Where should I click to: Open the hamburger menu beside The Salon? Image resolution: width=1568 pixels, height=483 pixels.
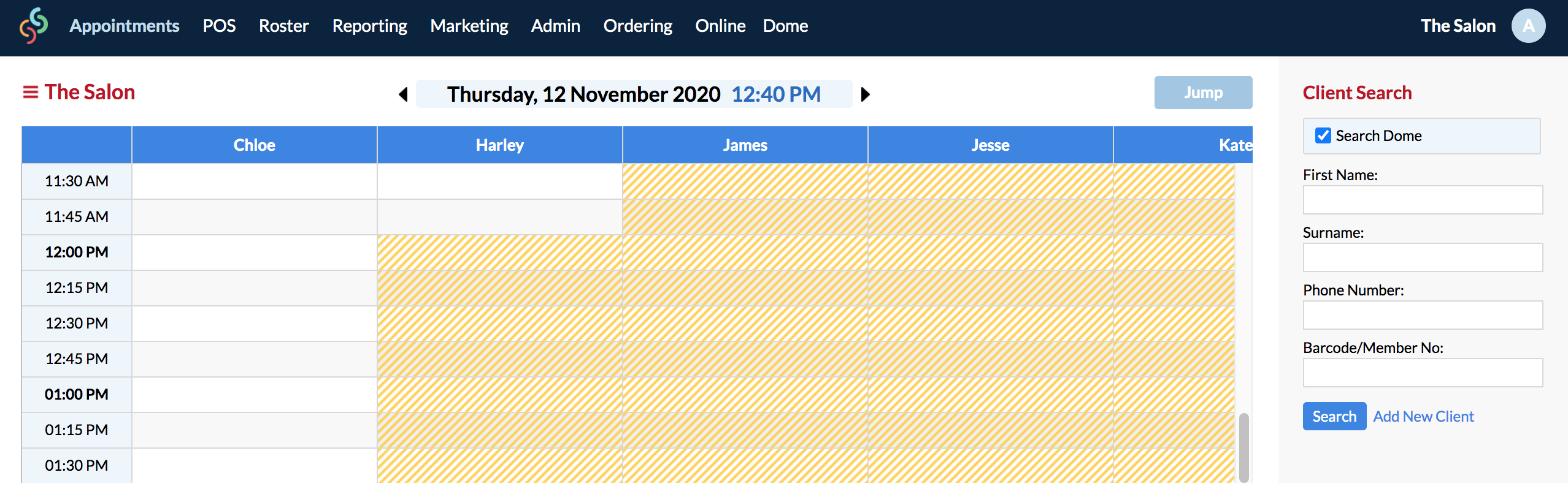(30, 93)
